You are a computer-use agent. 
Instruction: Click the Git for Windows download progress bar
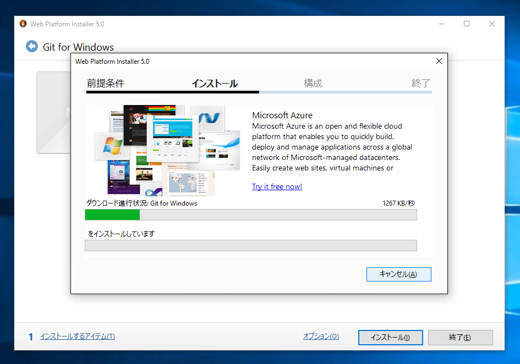[x=251, y=215]
